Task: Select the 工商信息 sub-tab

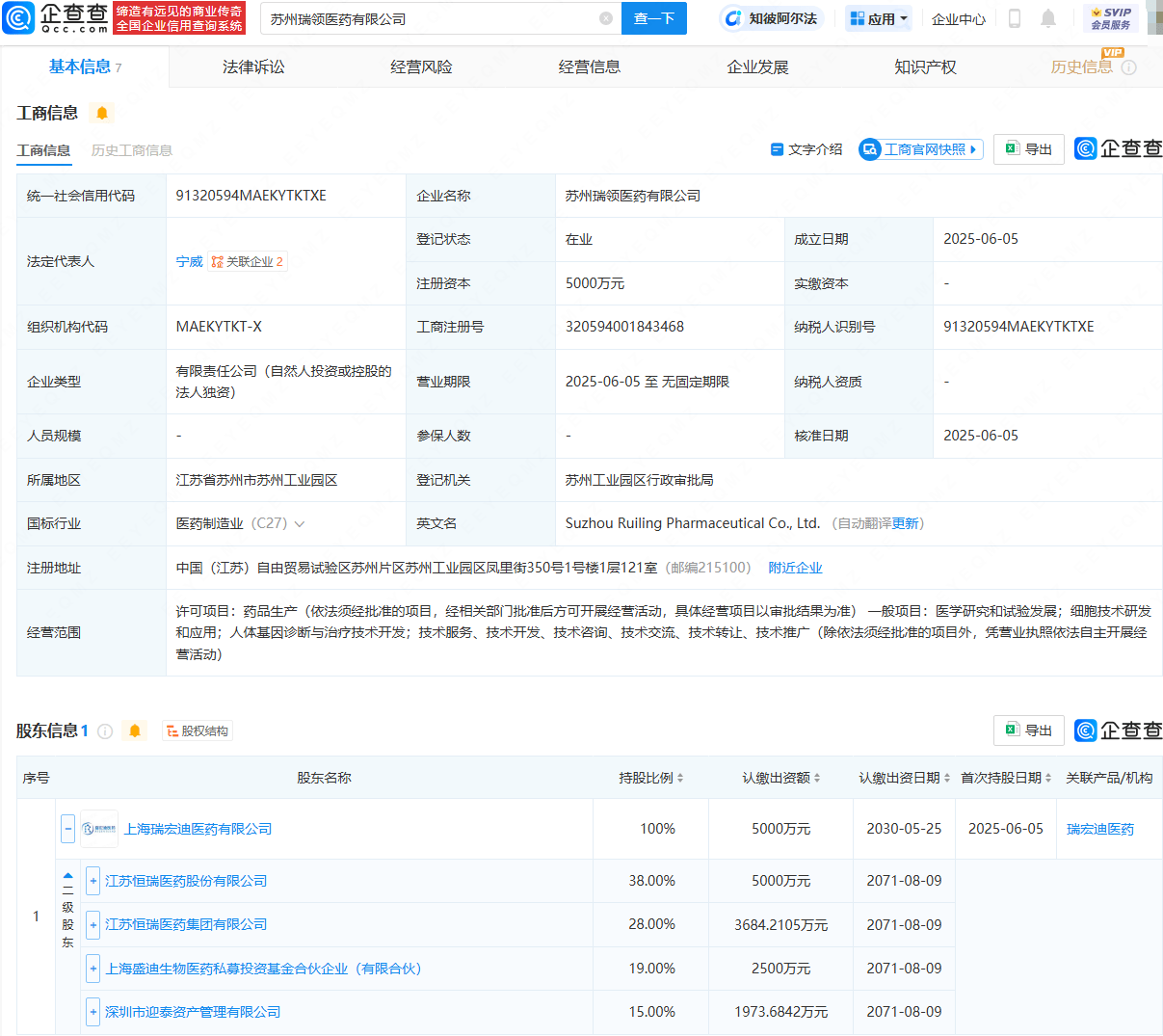Action: (x=43, y=150)
